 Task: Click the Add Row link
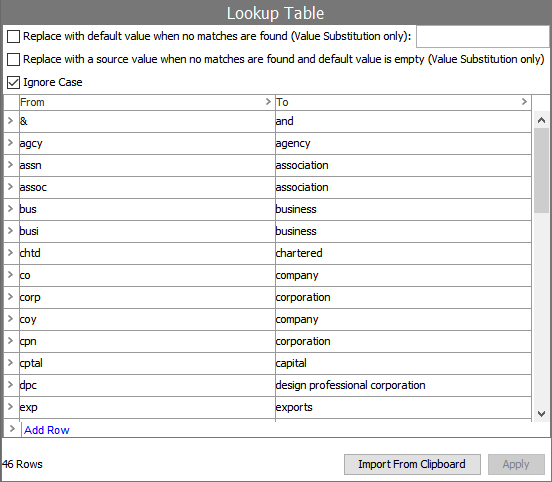click(x=46, y=430)
